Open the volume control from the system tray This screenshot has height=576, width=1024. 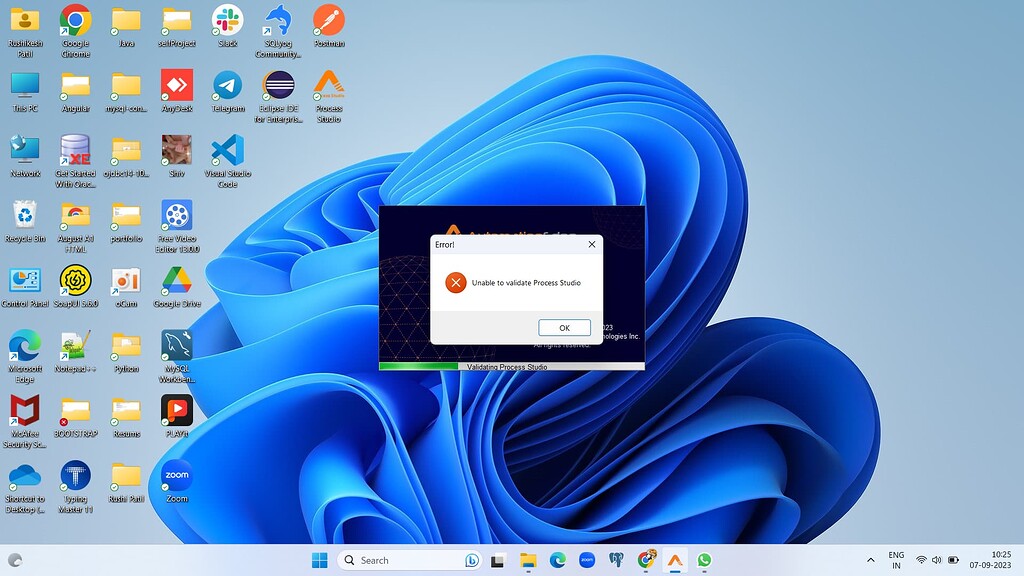pyautogui.click(x=935, y=560)
